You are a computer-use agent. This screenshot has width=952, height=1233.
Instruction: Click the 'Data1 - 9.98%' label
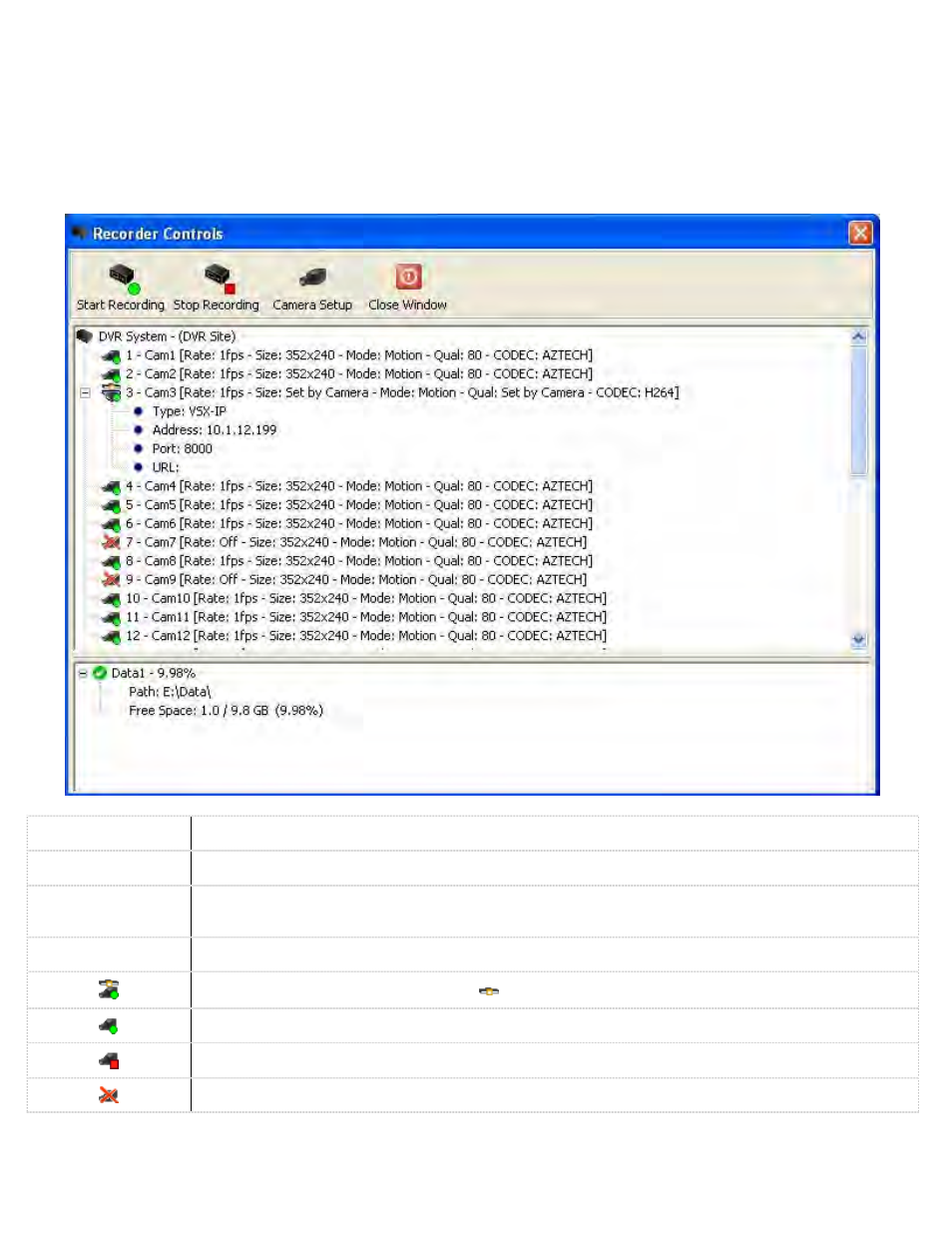154,674
